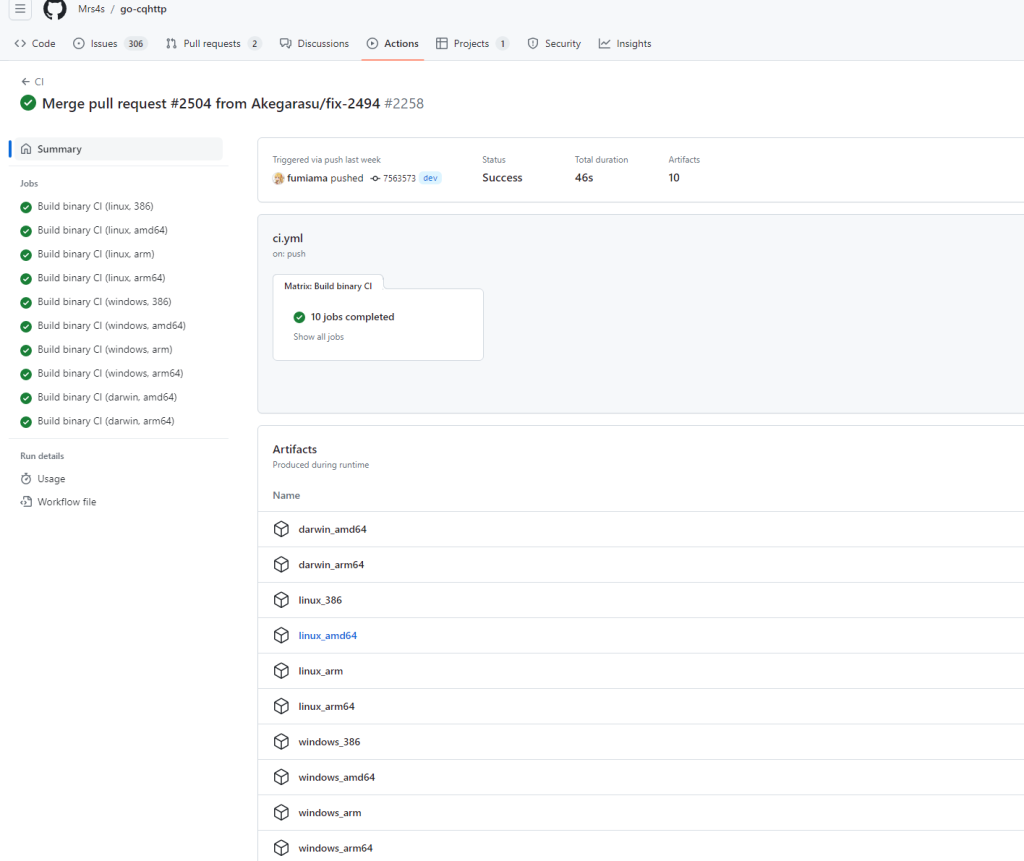Click fumiama's avatar image
This screenshot has width=1024, height=861.
[x=279, y=178]
